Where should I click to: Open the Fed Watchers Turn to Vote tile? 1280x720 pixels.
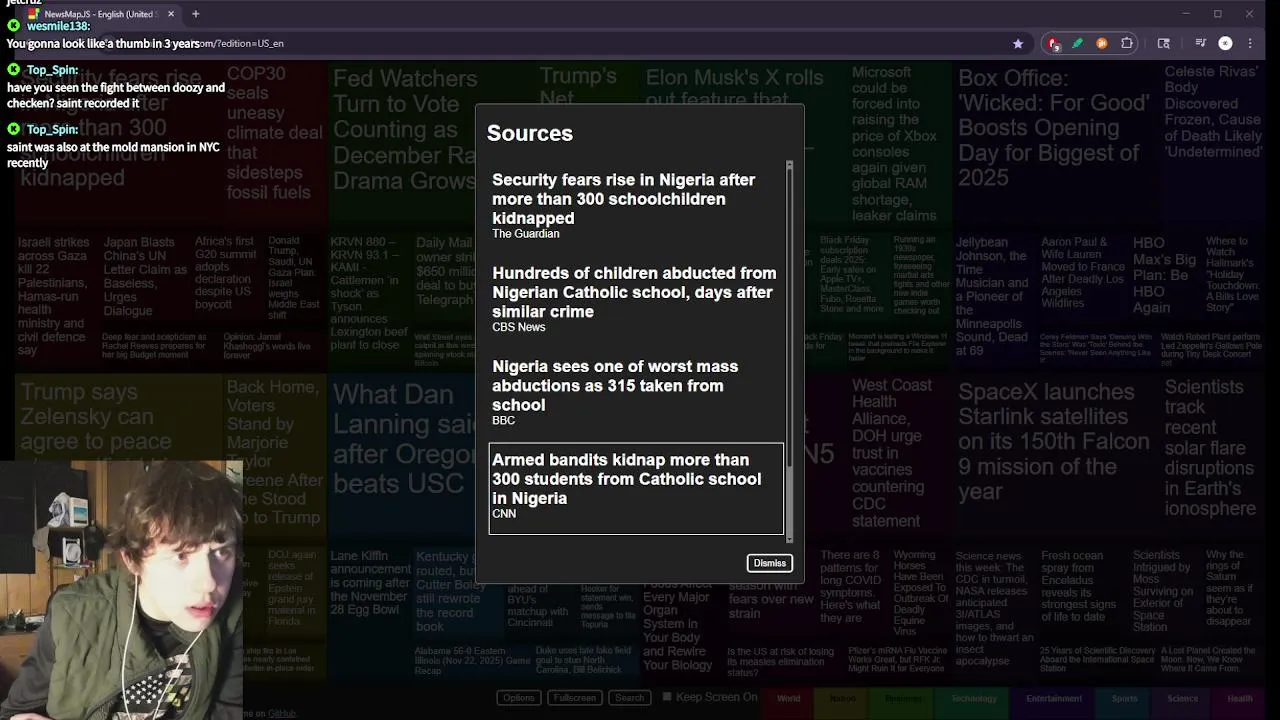[x=403, y=147]
